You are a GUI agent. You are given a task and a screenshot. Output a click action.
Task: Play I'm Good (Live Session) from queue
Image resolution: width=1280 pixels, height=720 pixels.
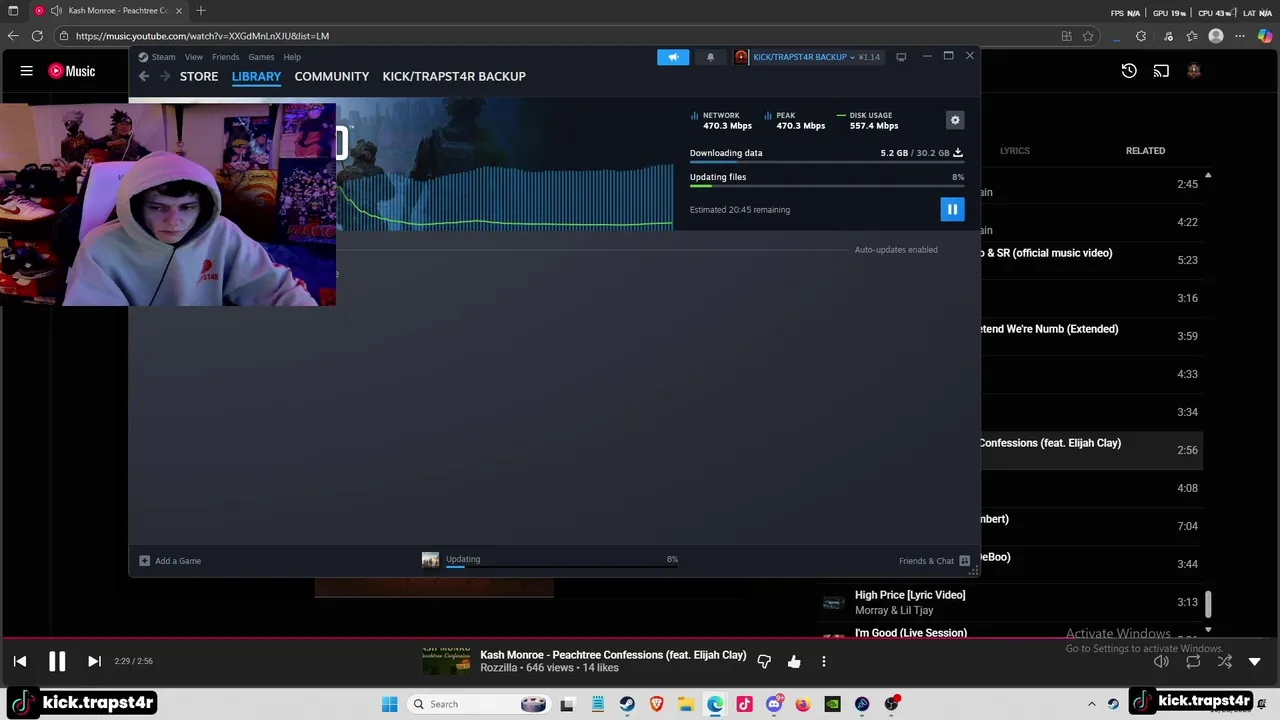coord(910,633)
